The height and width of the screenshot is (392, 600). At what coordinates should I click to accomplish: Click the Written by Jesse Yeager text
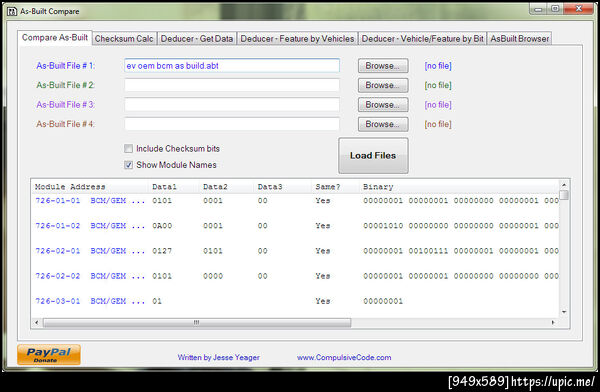click(218, 358)
